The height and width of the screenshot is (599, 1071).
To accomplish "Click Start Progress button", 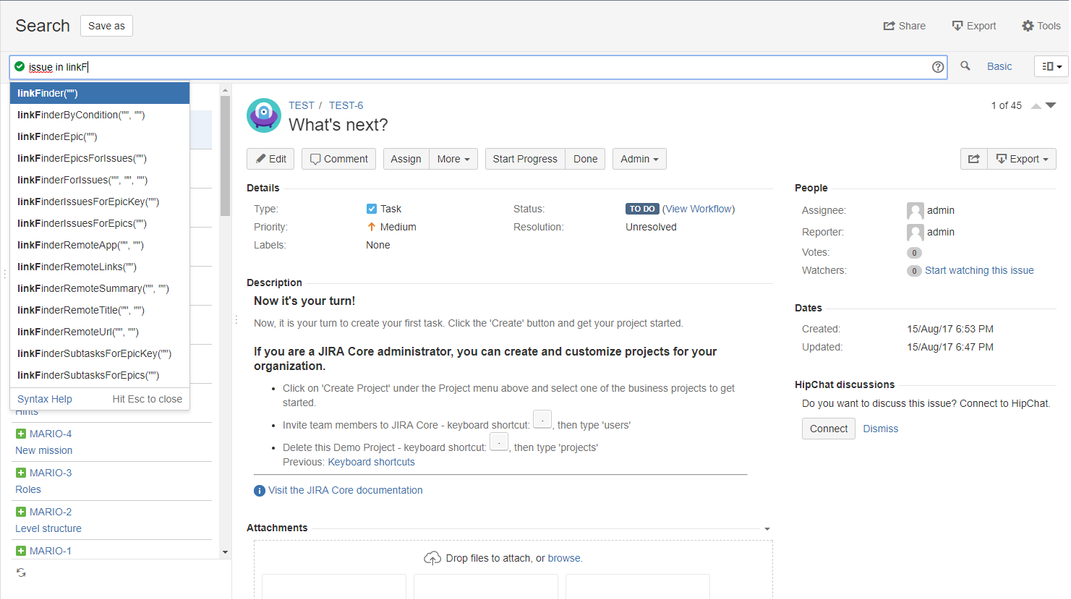I will (525, 159).
